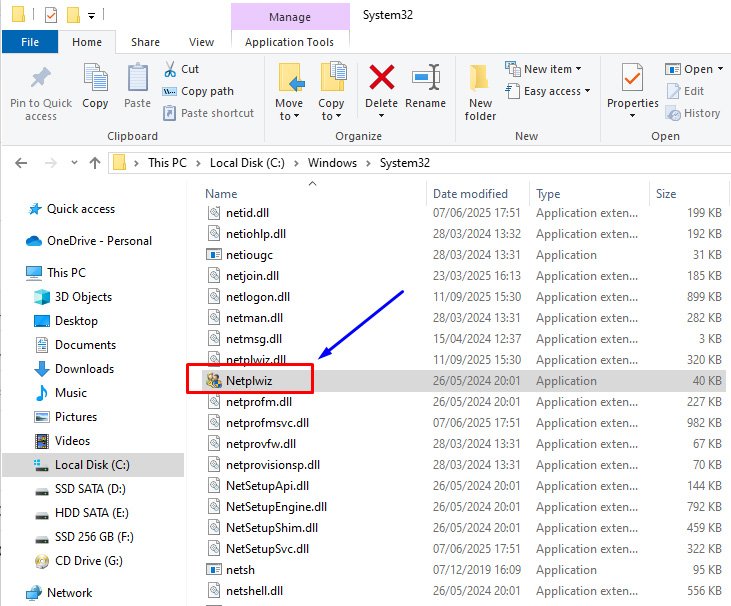Select Quick access in navigation pane
The image size is (731, 606).
[81, 209]
